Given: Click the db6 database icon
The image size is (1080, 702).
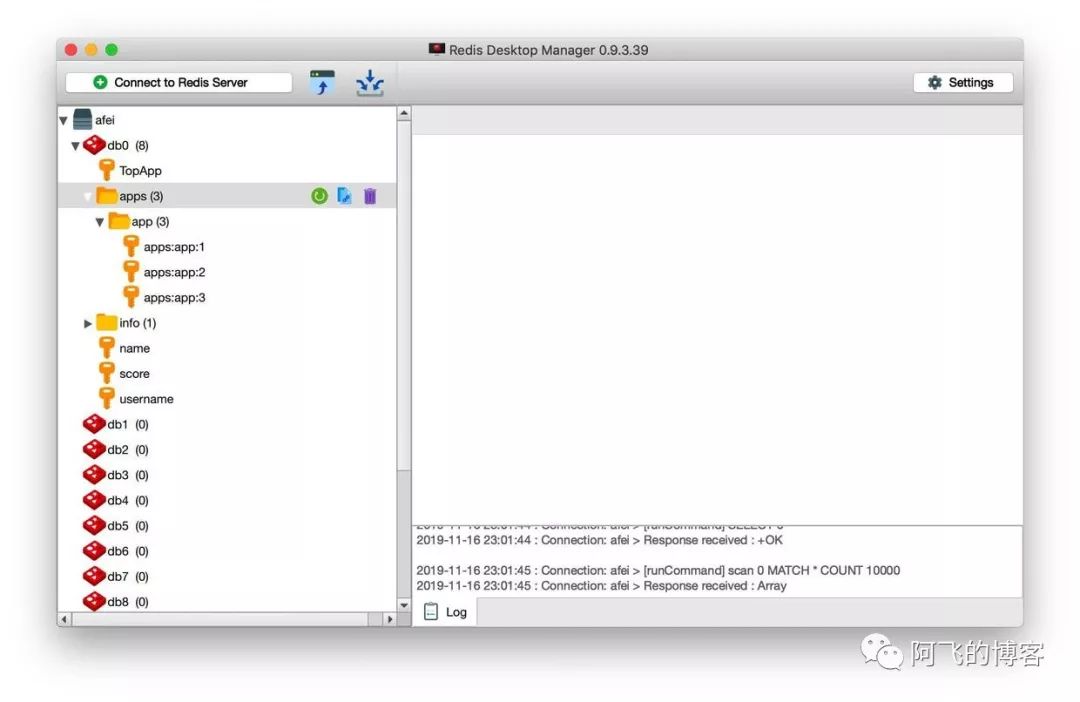Looking at the screenshot, I should [94, 551].
